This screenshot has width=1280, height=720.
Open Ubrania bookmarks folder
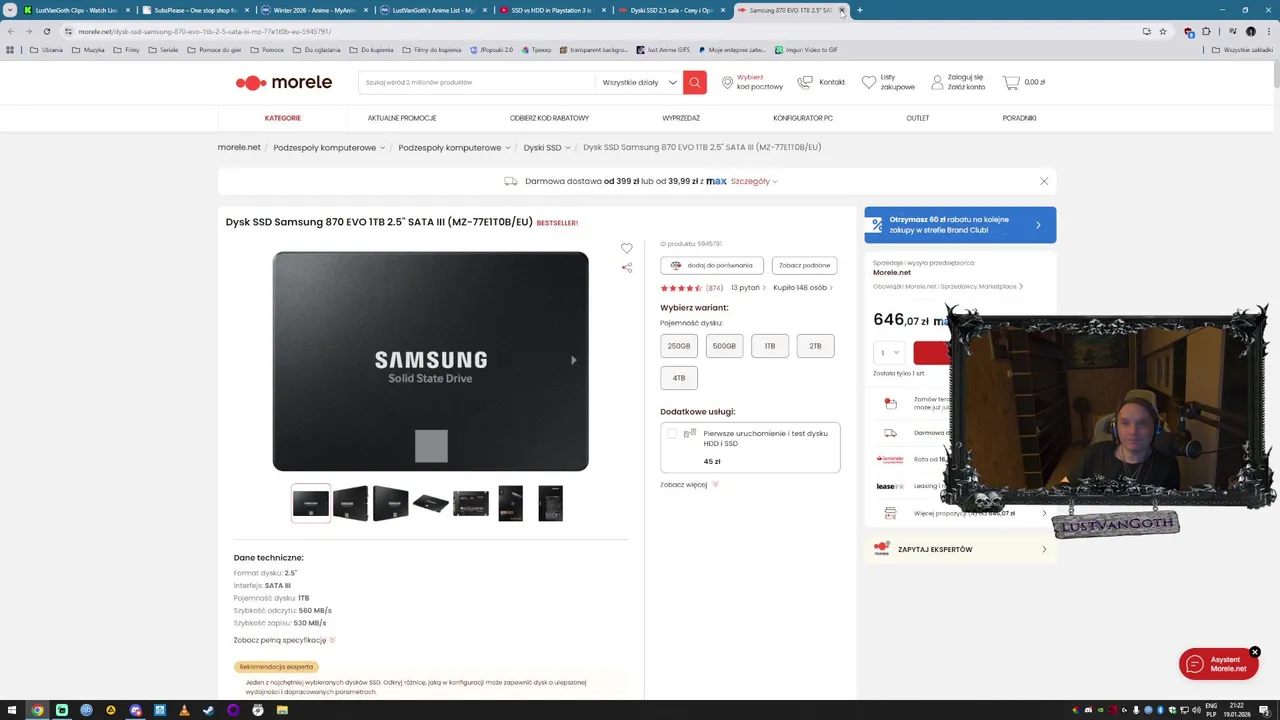[47, 49]
